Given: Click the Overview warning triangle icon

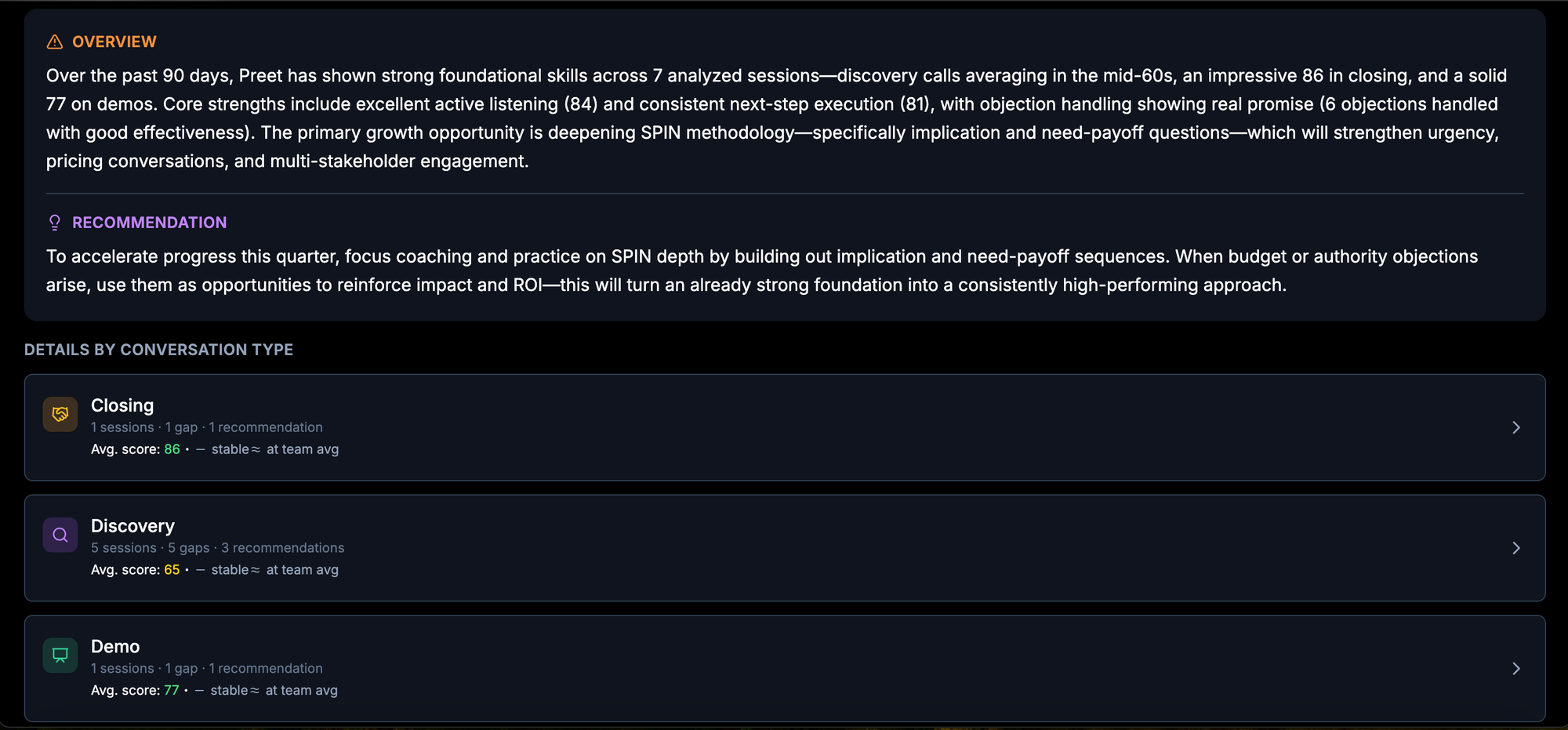Looking at the screenshot, I should 54,42.
